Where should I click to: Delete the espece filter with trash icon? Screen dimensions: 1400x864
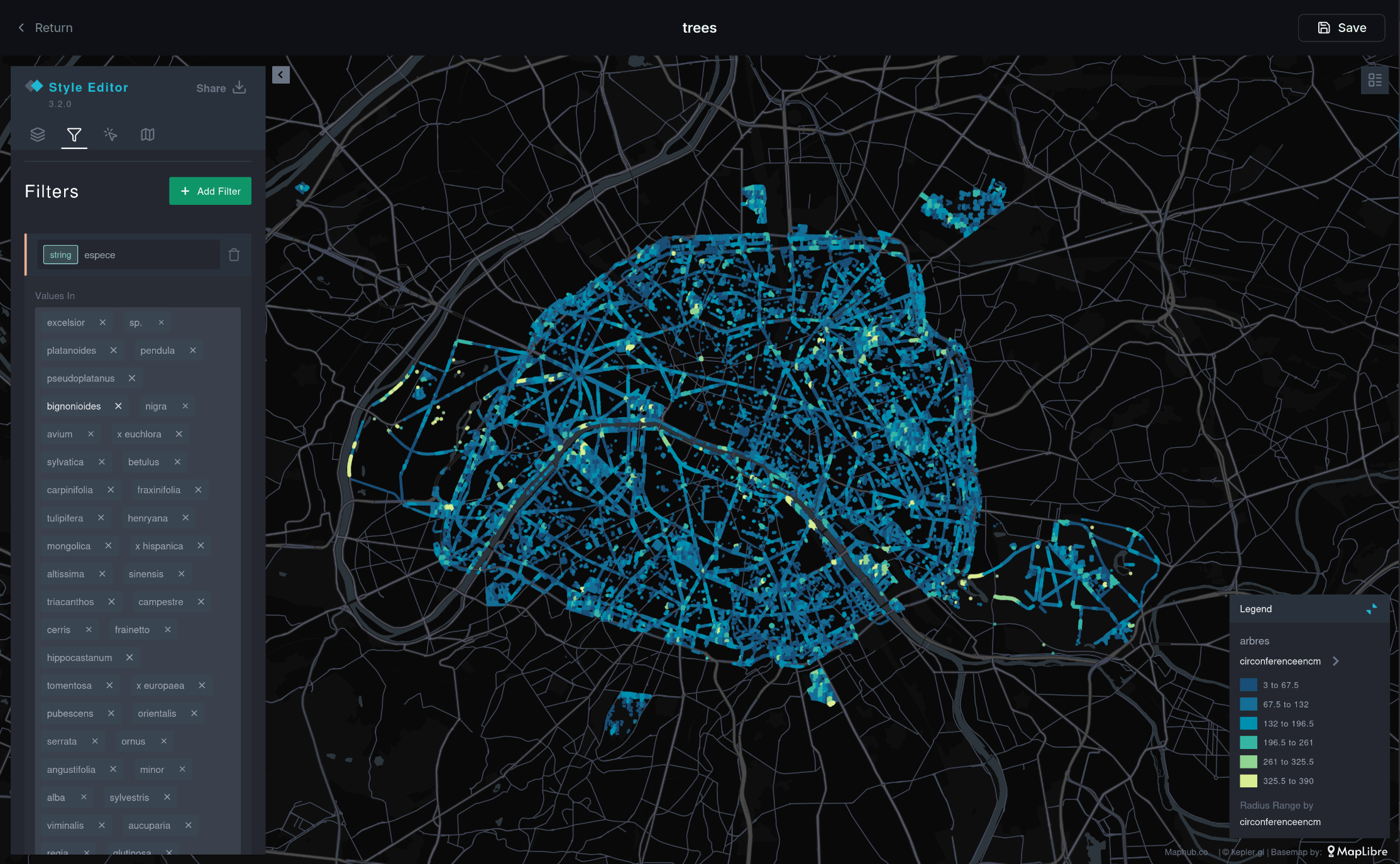234,255
